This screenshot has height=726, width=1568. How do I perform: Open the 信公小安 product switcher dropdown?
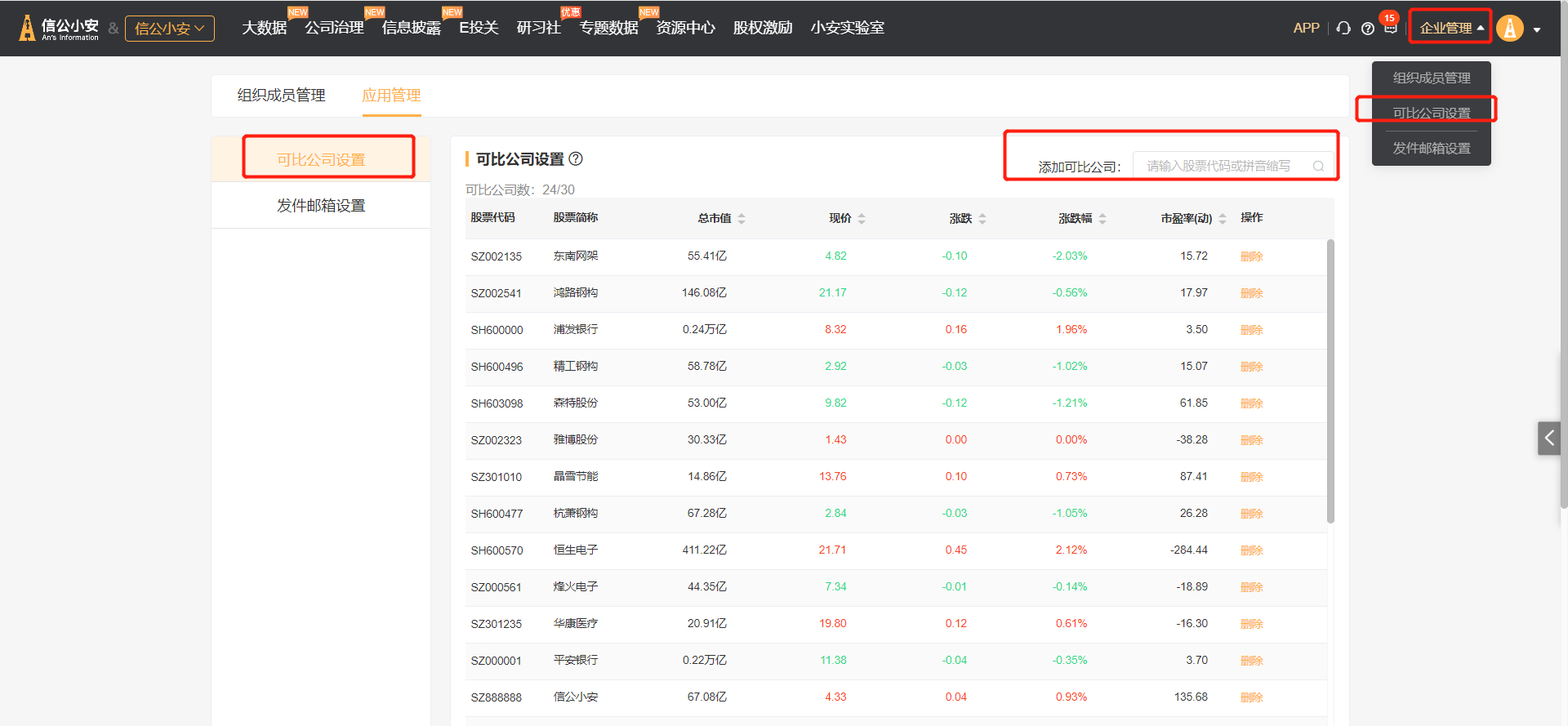170,29
